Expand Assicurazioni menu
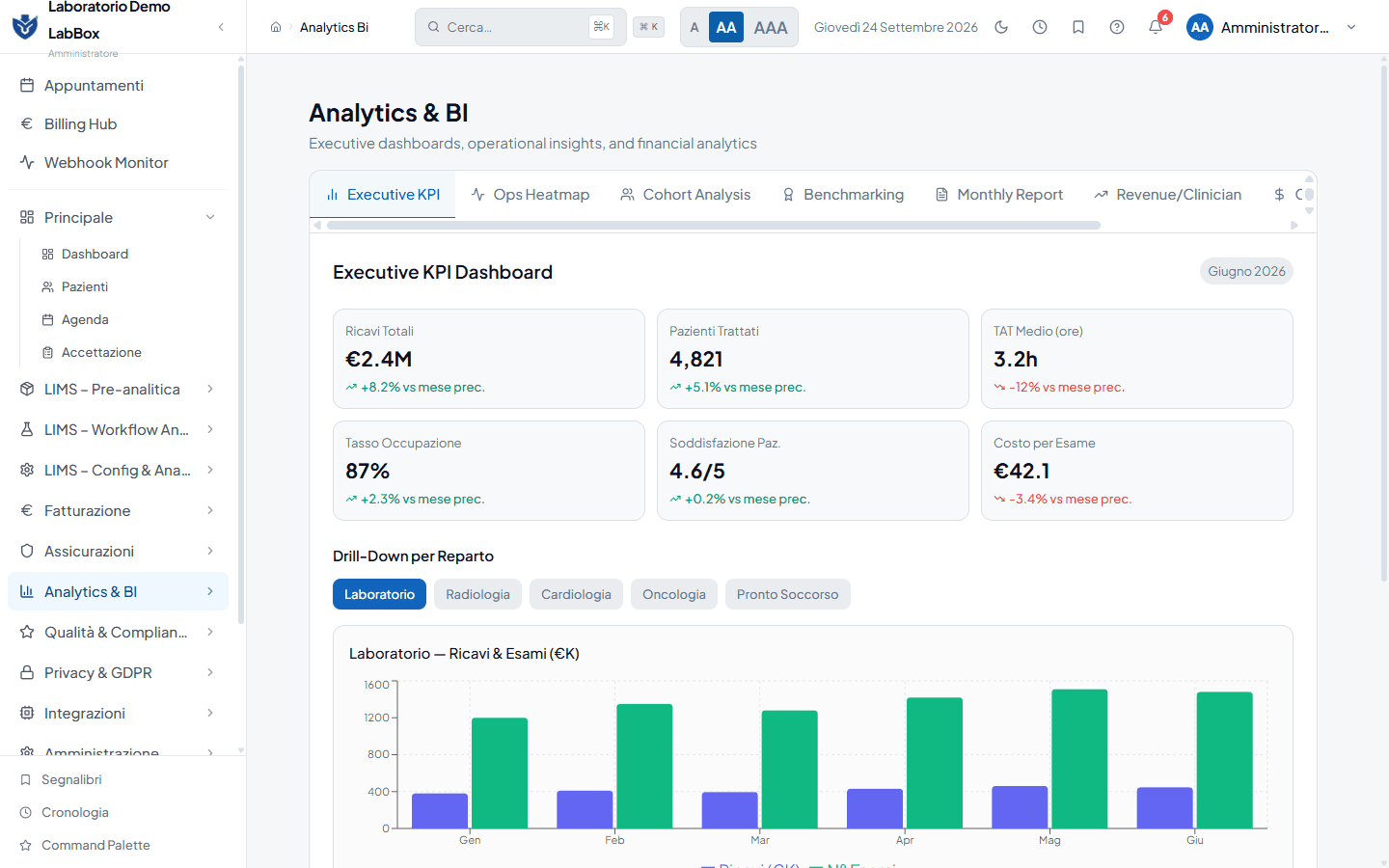This screenshot has width=1389, height=868. click(x=118, y=551)
